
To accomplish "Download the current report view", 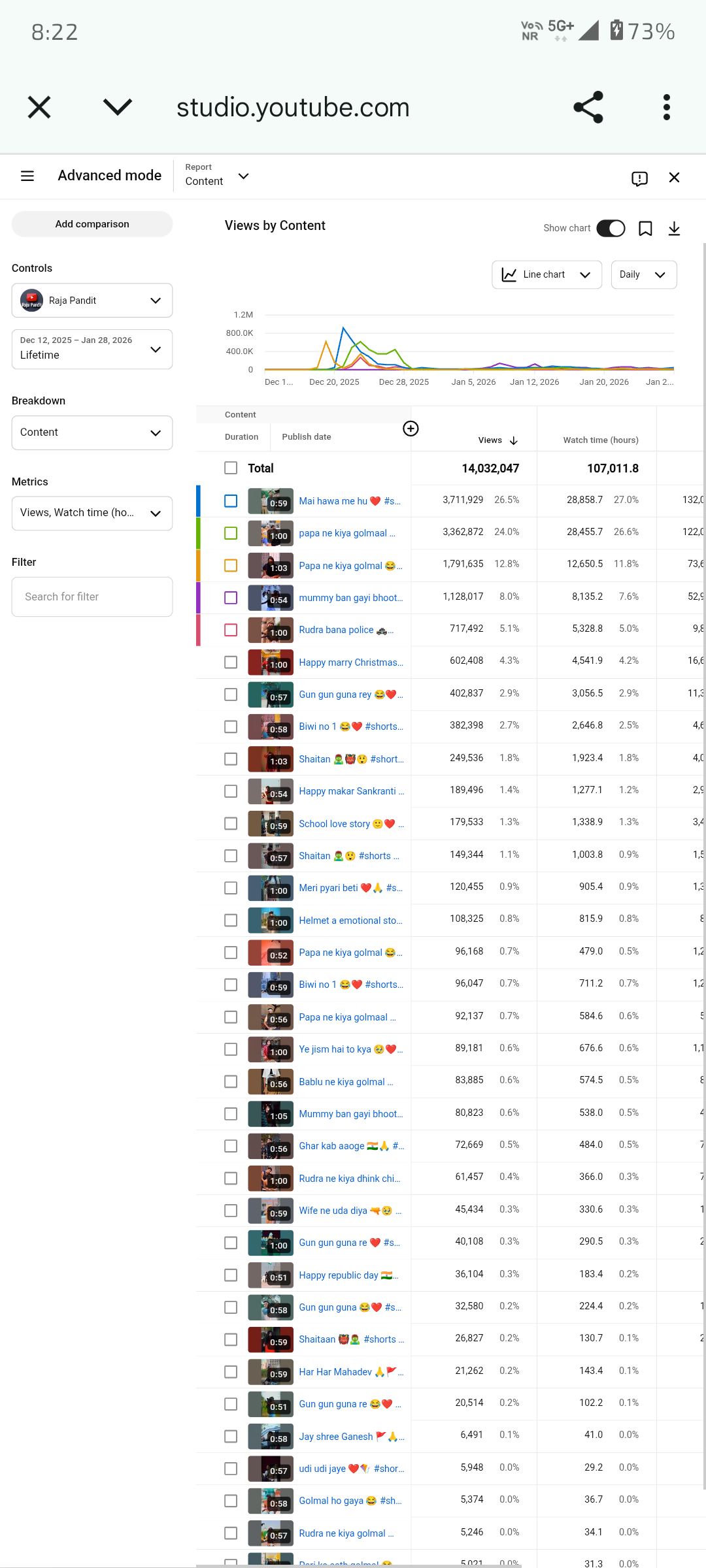I will pos(674,229).
